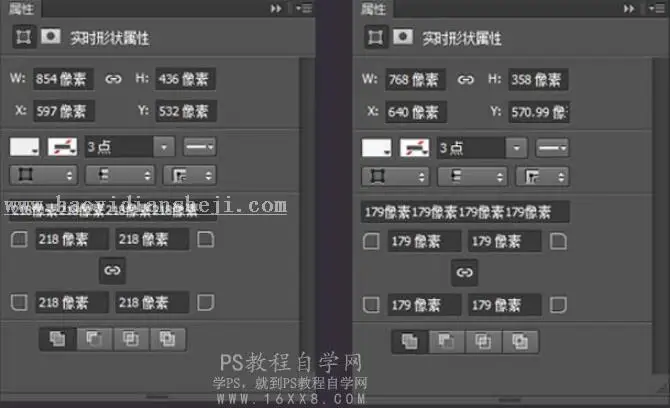Screen dimensions: 670x408
Task: Click bottom-right 179 像素 radius field
Action: click(505, 305)
